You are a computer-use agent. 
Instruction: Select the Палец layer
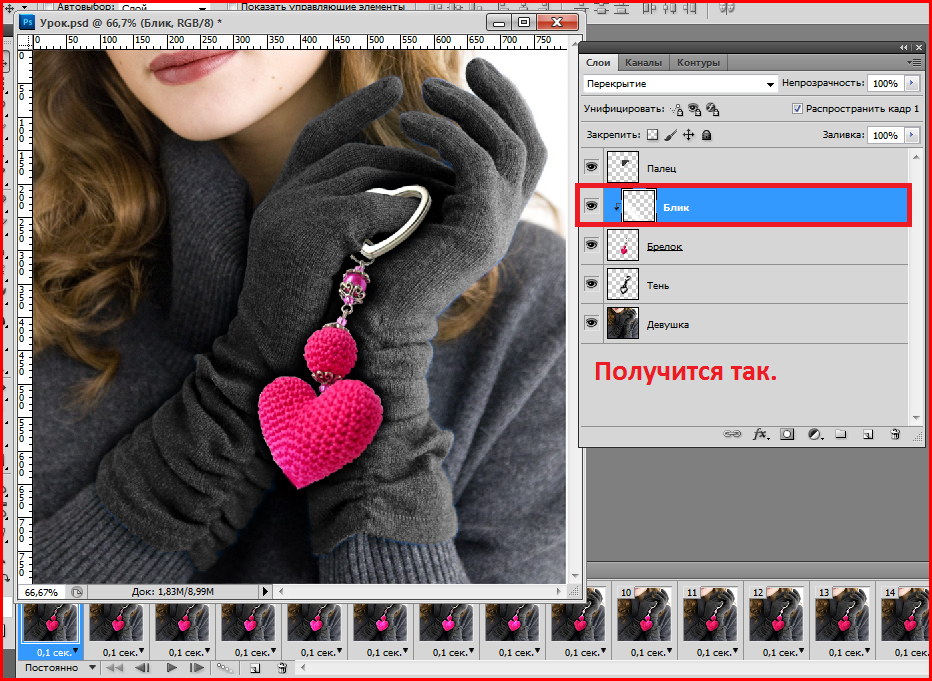click(x=756, y=168)
